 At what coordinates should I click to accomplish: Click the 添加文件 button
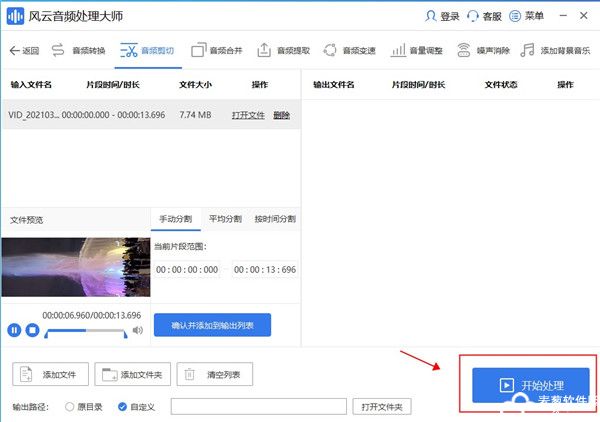pos(51,374)
